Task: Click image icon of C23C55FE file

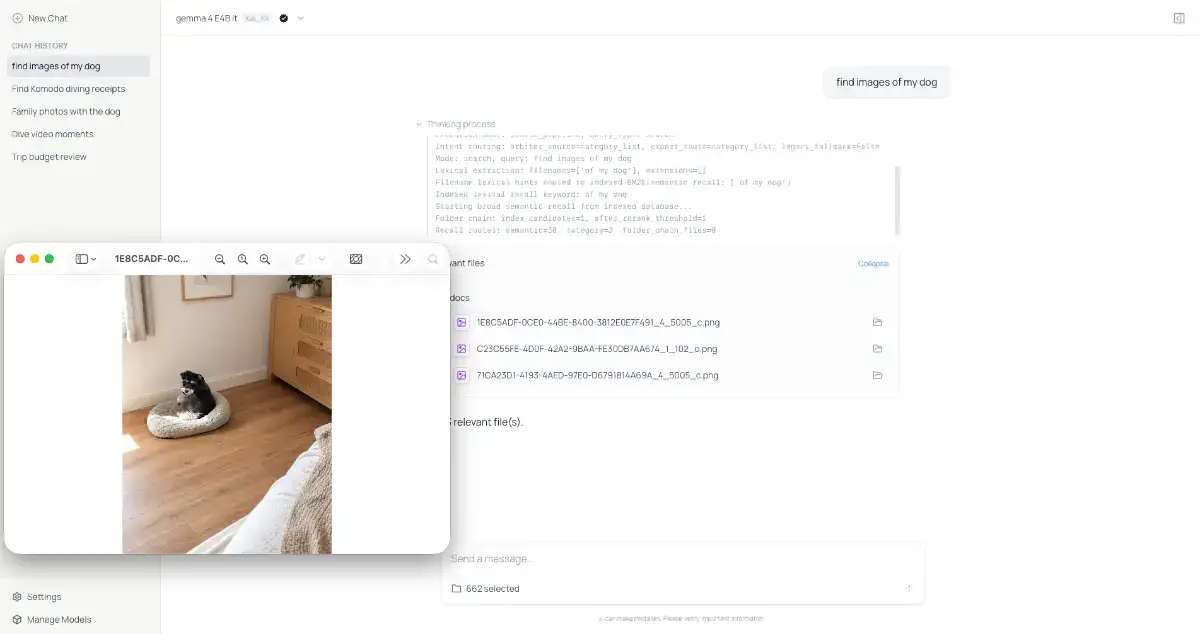Action: 461,349
